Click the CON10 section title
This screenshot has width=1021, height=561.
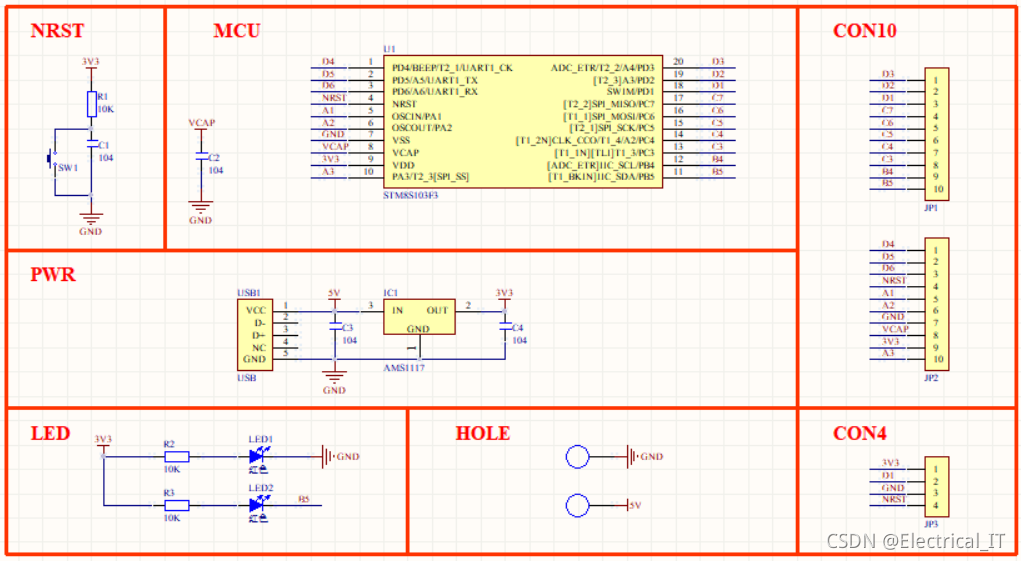865,31
